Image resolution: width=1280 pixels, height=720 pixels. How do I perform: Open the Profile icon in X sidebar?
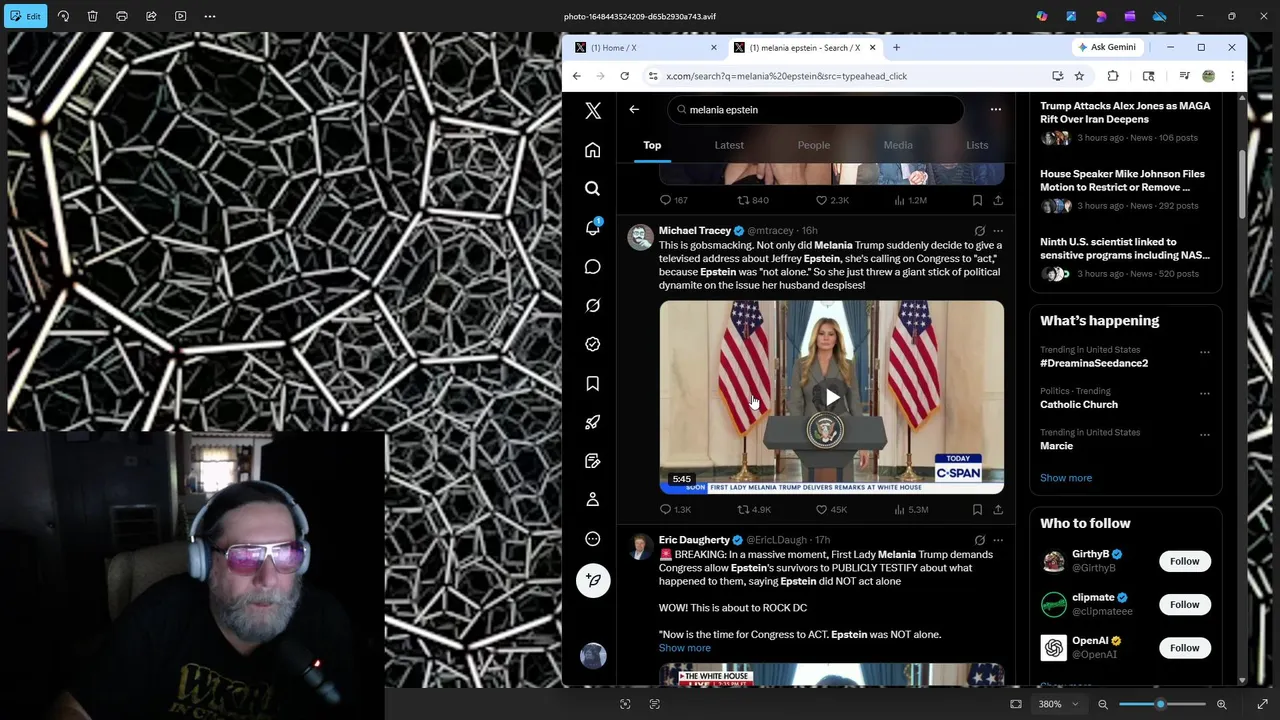click(x=593, y=500)
